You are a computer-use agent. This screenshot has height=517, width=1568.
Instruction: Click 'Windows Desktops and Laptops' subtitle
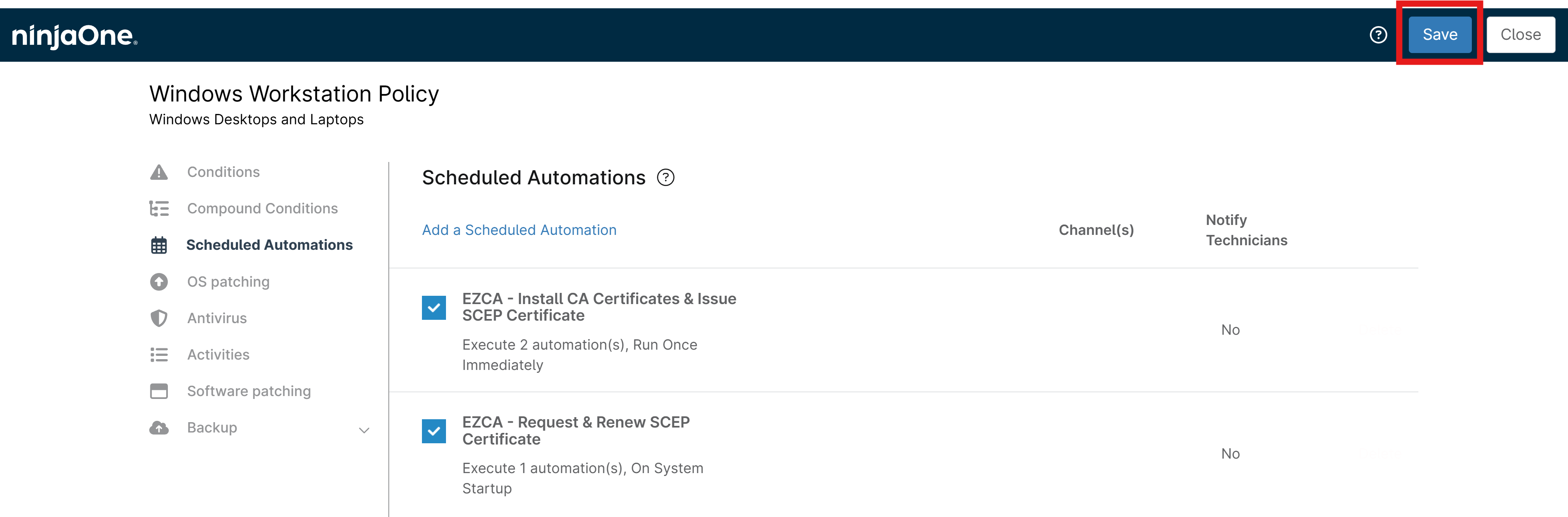[256, 119]
